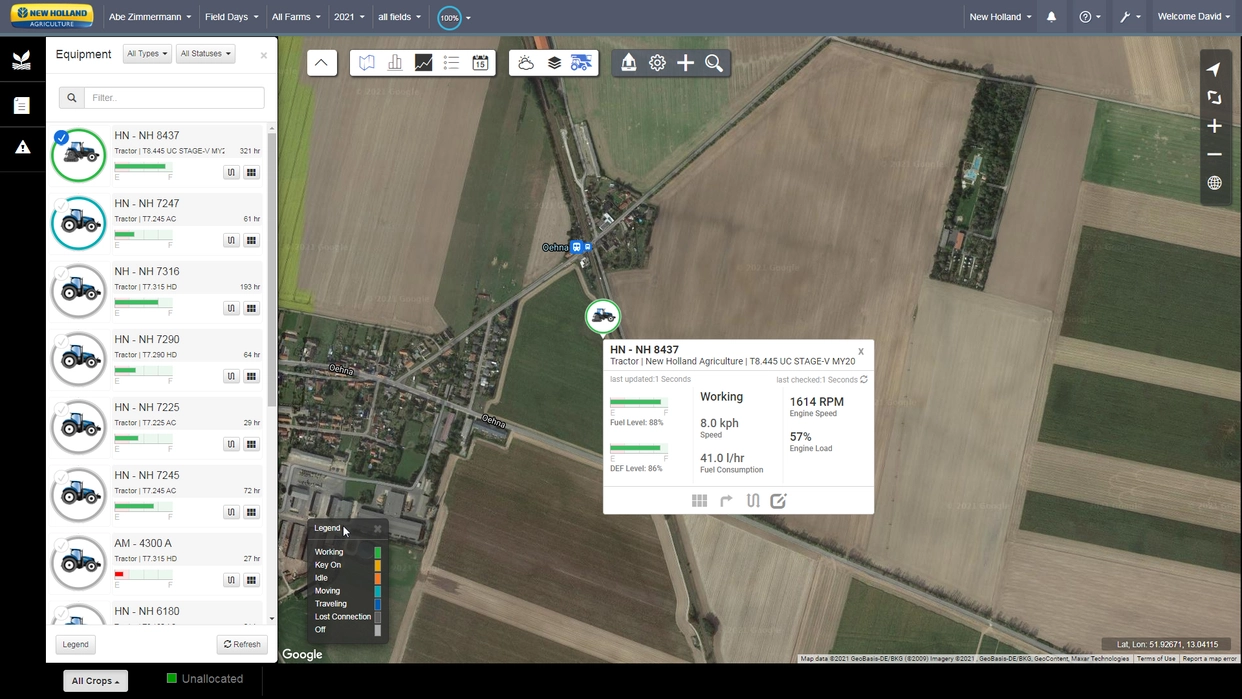Viewport: 1242px width, 699px height.
Task: Open the Welcome David user menu
Action: pyautogui.click(x=1194, y=17)
